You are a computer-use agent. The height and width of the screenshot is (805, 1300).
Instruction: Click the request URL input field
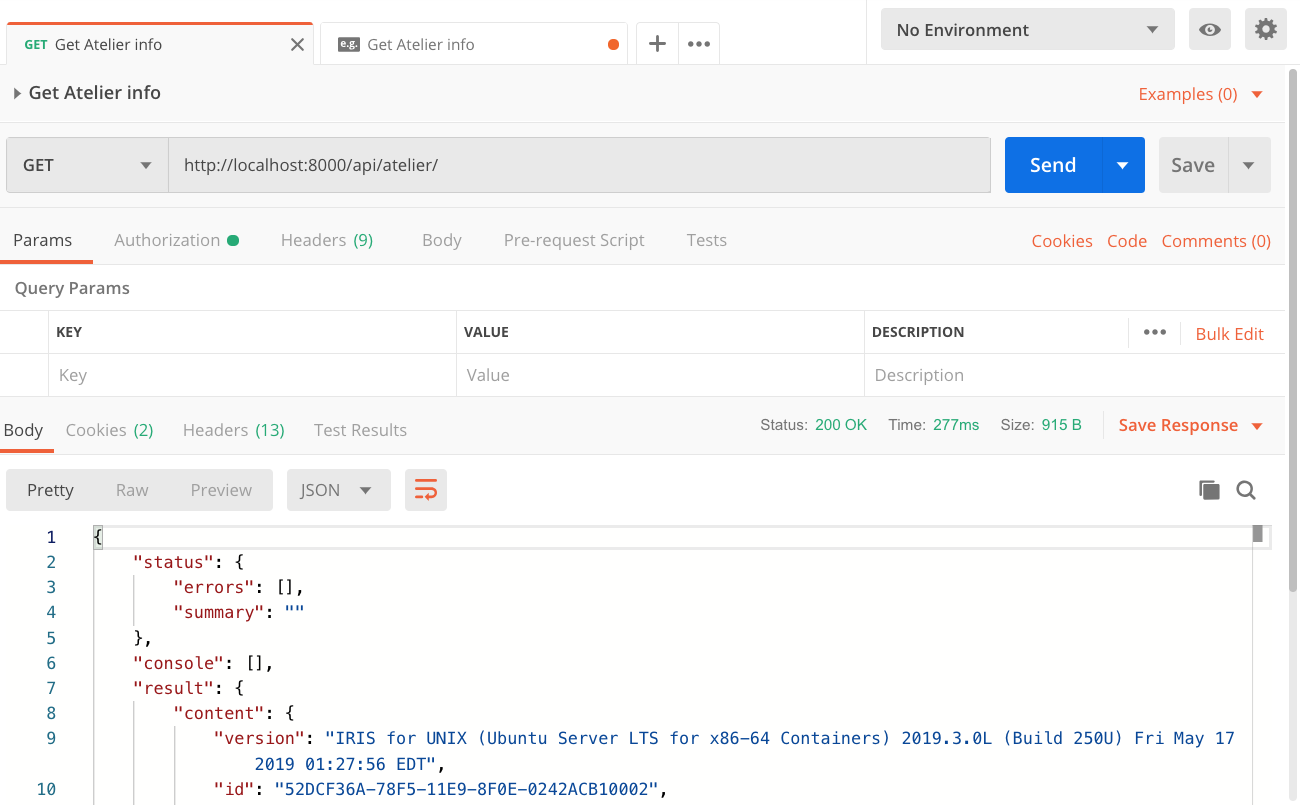(x=578, y=165)
